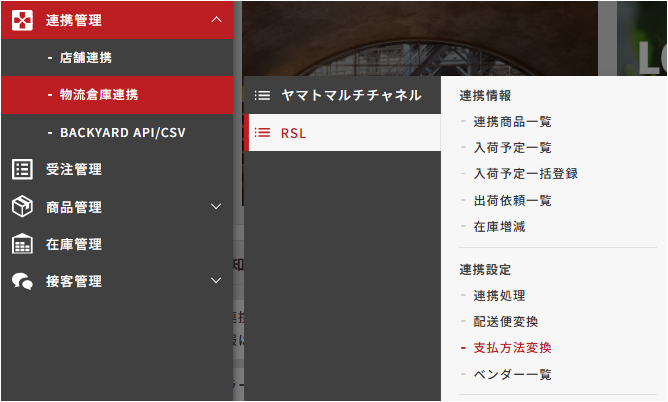This screenshot has height=402, width=668.
Task: Expand the 商品管理 chevron
Action: [216, 207]
